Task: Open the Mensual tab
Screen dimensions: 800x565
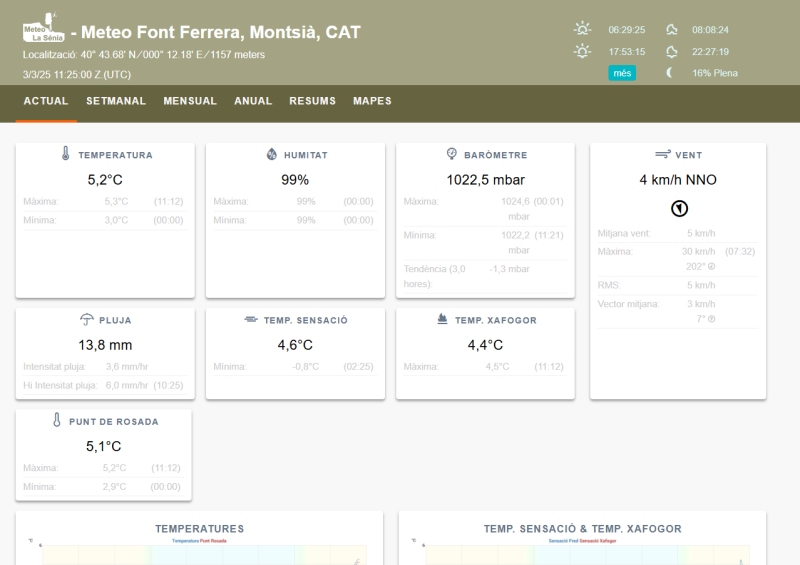Action: pyautogui.click(x=190, y=101)
